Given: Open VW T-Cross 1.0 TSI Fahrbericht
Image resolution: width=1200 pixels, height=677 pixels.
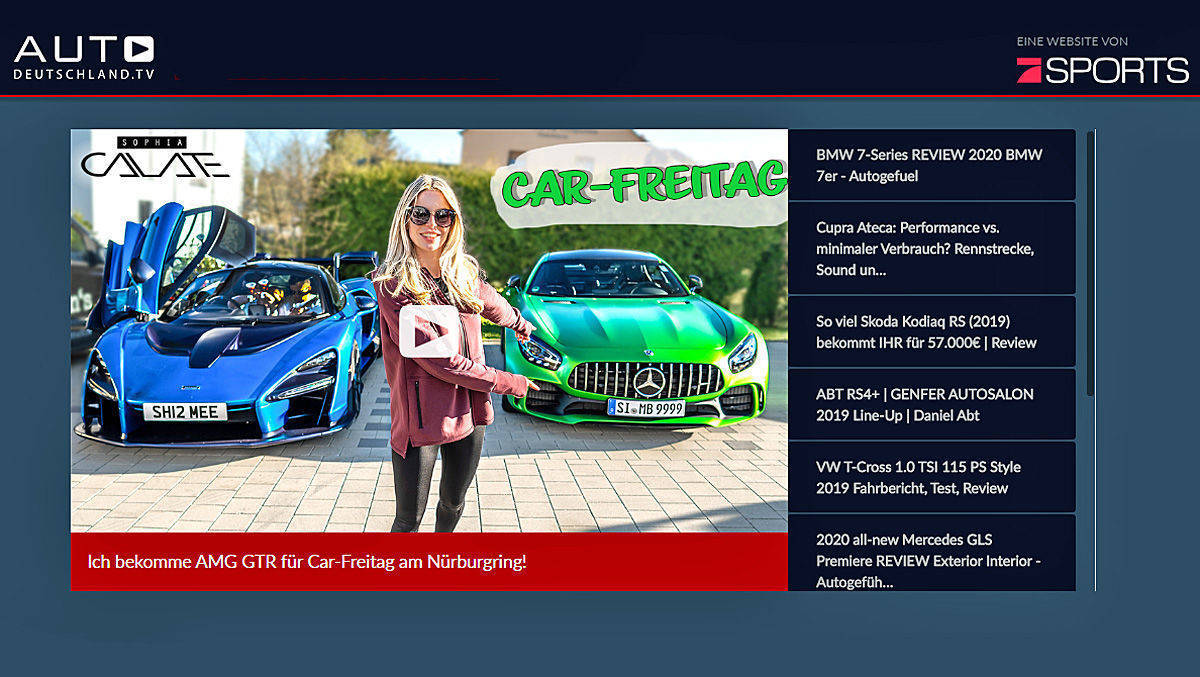Looking at the screenshot, I should click(x=931, y=477).
